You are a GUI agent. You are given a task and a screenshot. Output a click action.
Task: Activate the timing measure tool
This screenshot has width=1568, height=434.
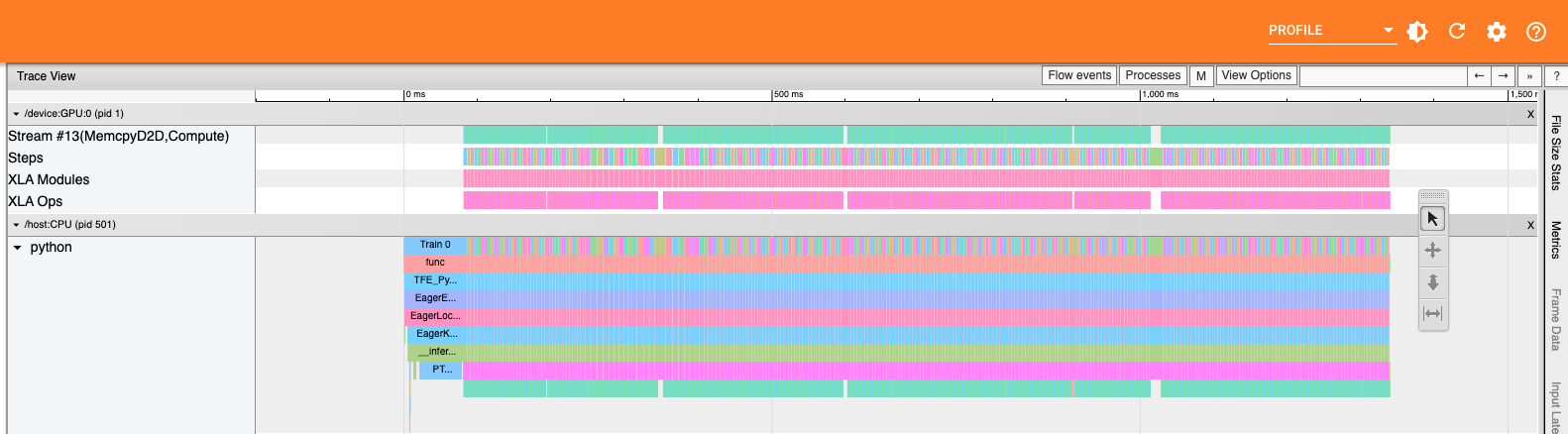tap(1433, 314)
